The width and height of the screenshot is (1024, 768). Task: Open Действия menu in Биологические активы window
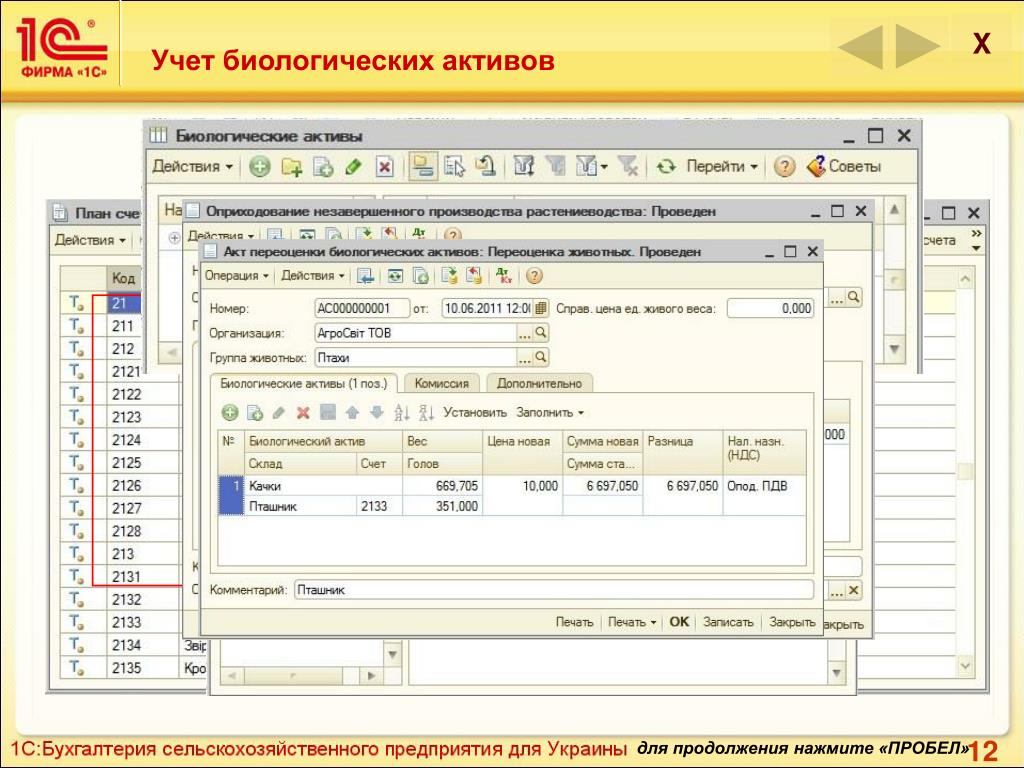192,167
